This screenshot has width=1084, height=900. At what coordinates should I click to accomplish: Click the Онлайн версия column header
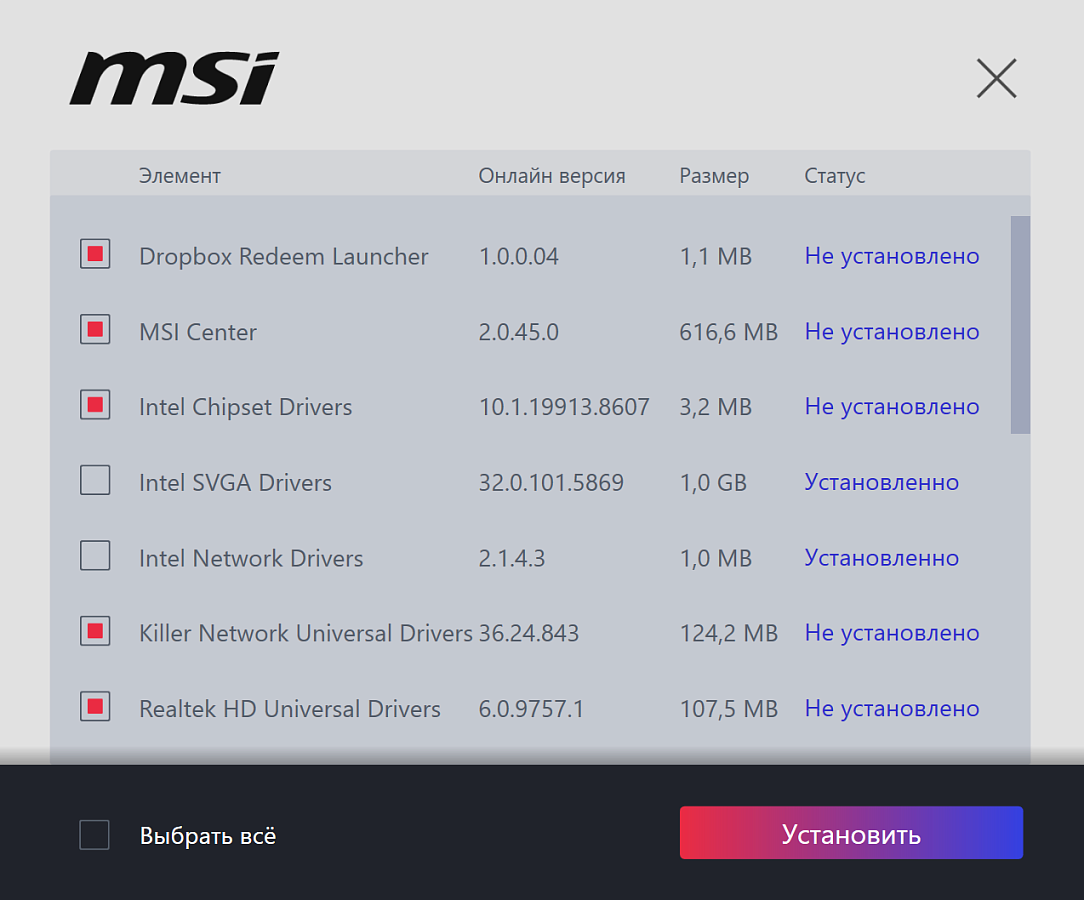click(x=552, y=176)
